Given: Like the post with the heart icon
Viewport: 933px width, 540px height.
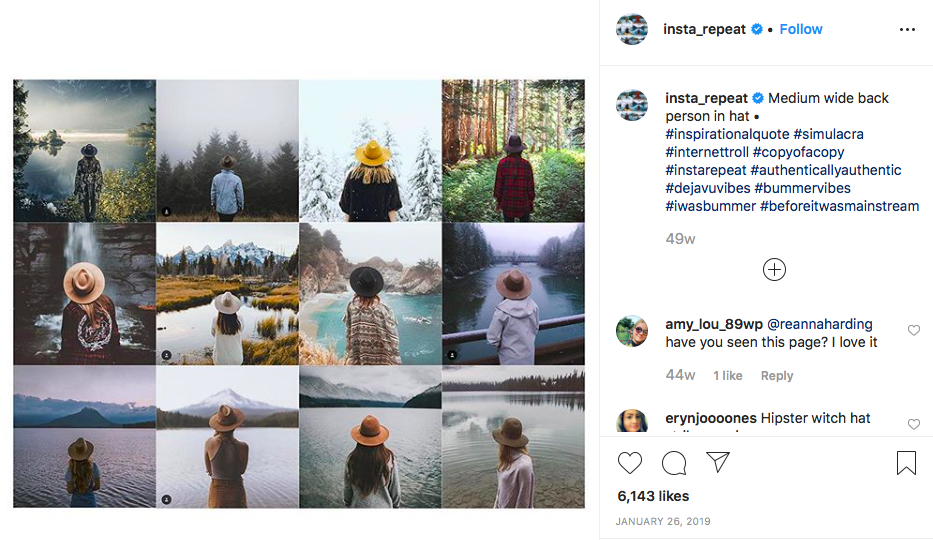Looking at the screenshot, I should tap(630, 463).
